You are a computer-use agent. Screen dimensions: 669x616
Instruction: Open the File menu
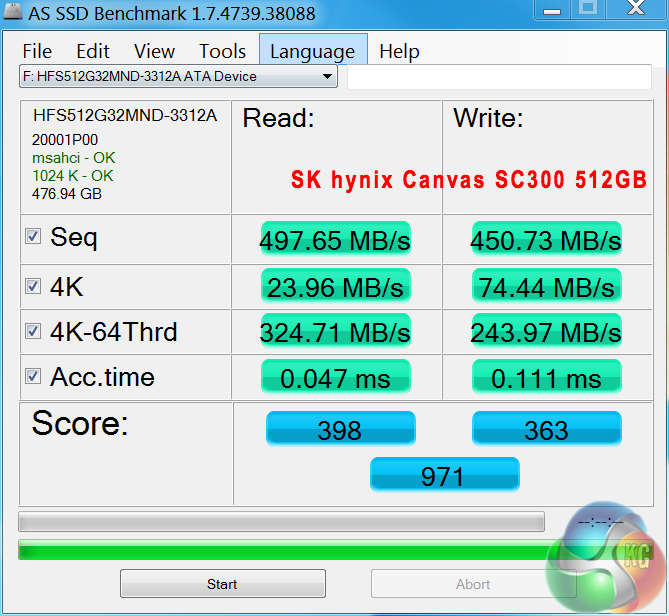coord(37,52)
